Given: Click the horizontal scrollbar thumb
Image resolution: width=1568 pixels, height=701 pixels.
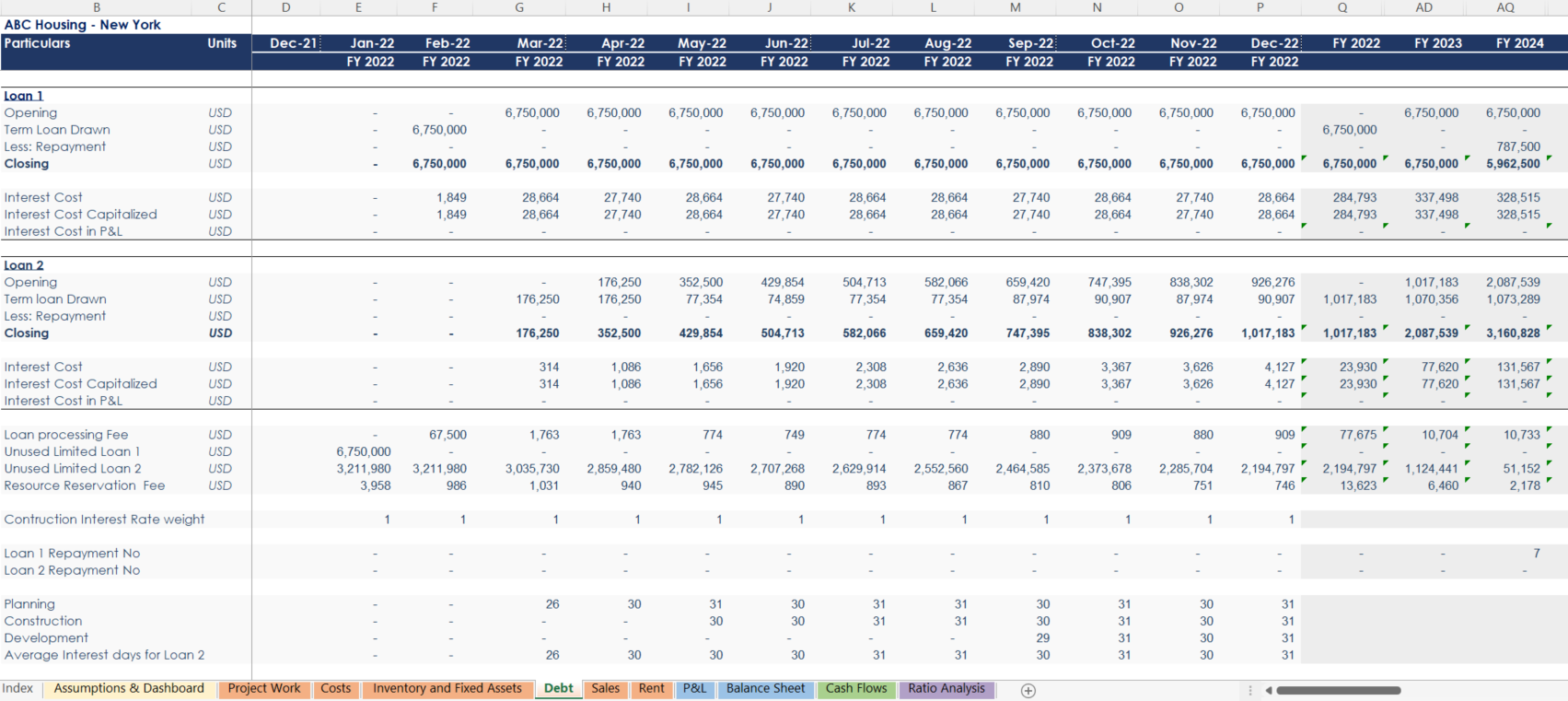Looking at the screenshot, I should pos(1339,690).
